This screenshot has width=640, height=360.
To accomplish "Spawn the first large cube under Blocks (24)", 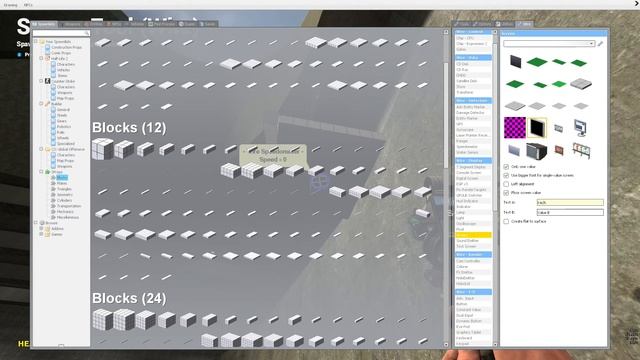I will pos(102,320).
